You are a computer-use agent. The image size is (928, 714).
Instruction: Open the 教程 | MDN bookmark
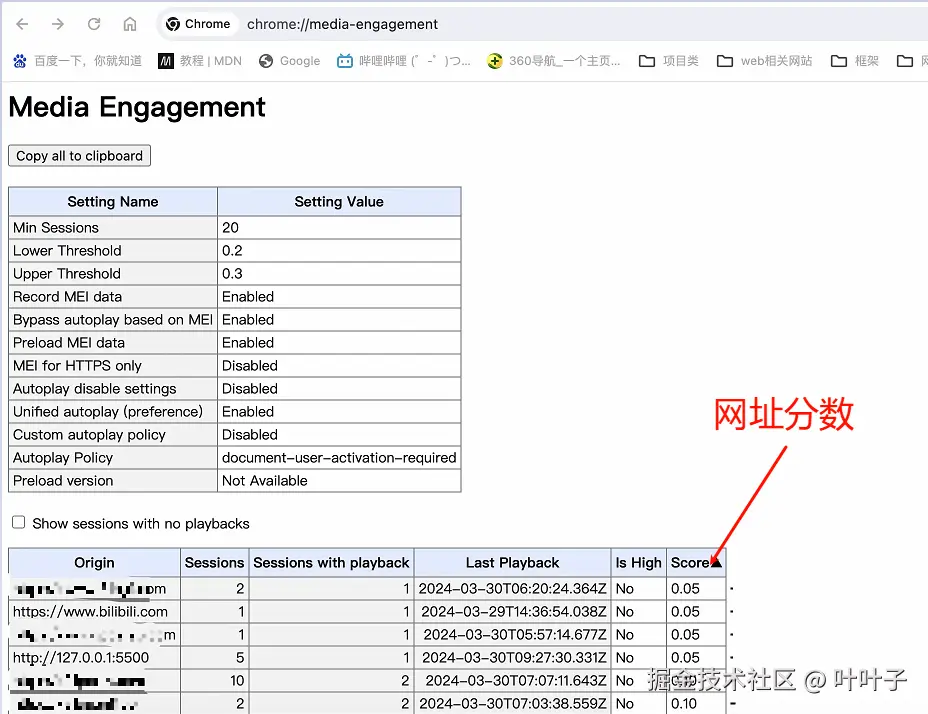[200, 61]
